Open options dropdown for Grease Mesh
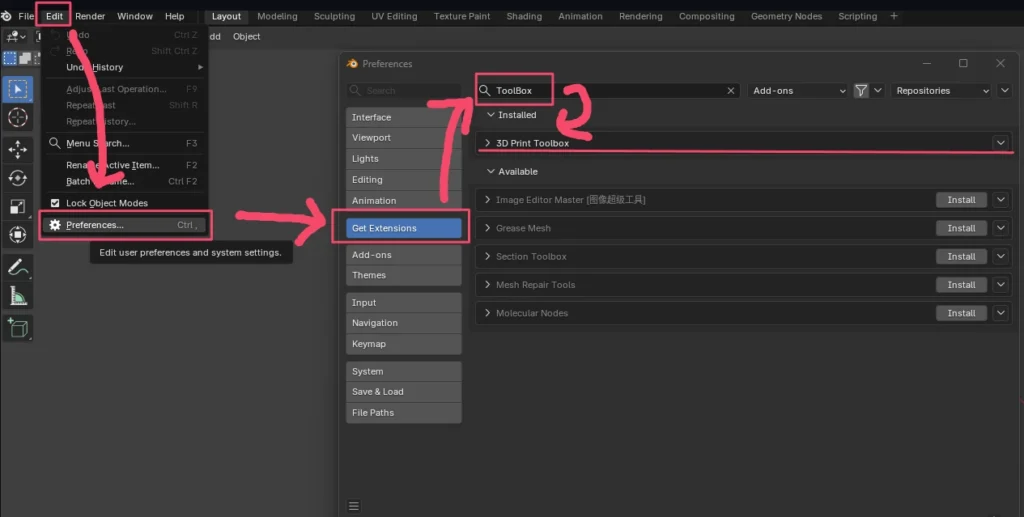Screen dimensions: 1024x517 click(x=1000, y=228)
